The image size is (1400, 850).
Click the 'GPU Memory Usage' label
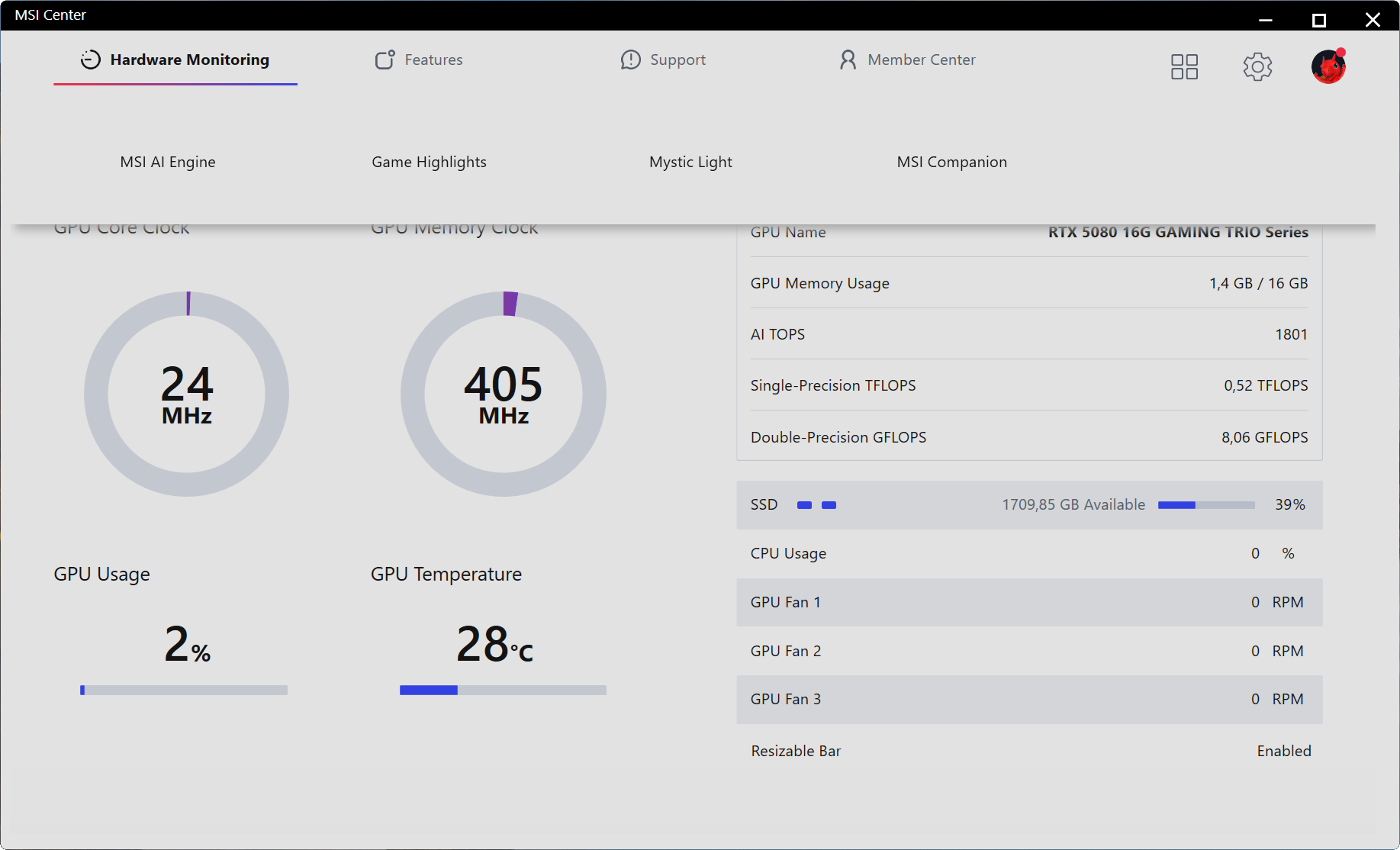point(820,283)
